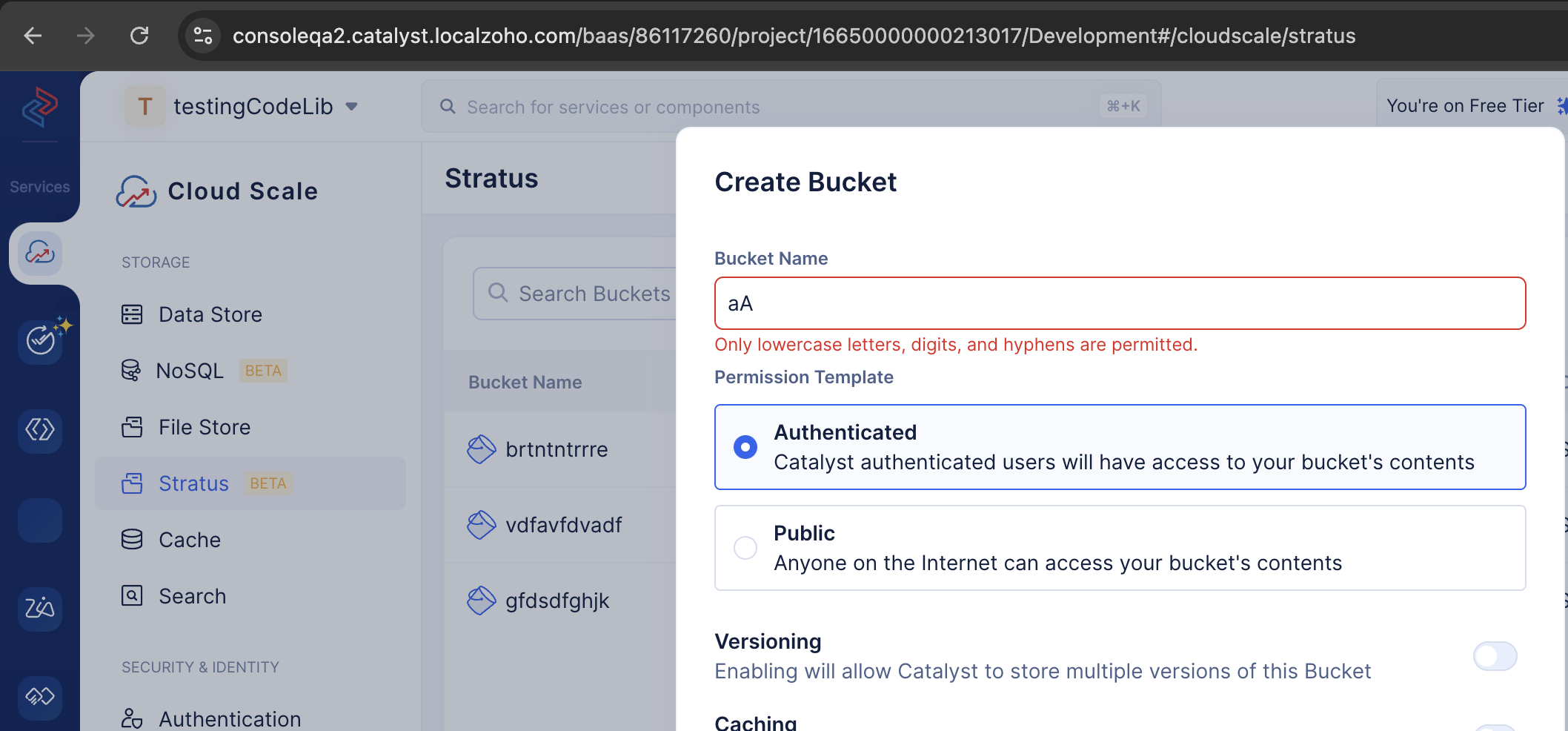1568x731 pixels.
Task: Click the NoSQL database icon
Action: [131, 370]
